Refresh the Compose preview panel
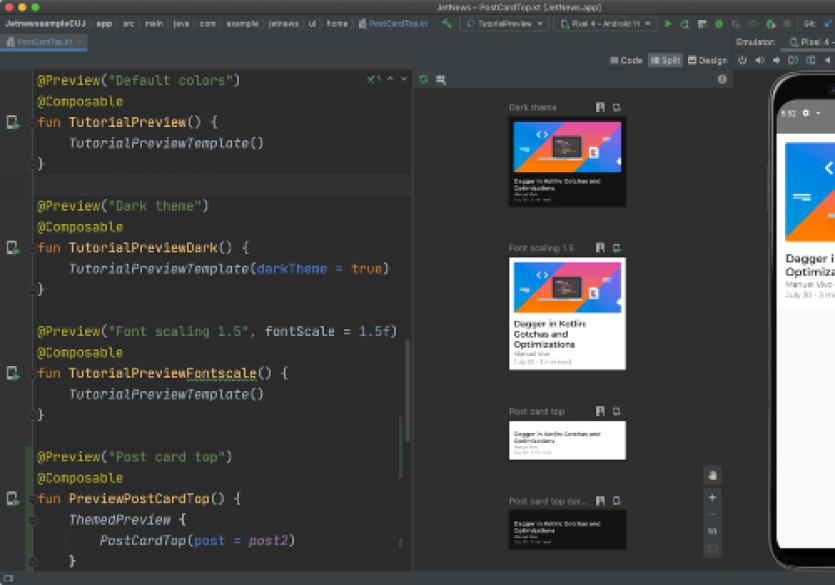835x585 pixels. click(424, 79)
